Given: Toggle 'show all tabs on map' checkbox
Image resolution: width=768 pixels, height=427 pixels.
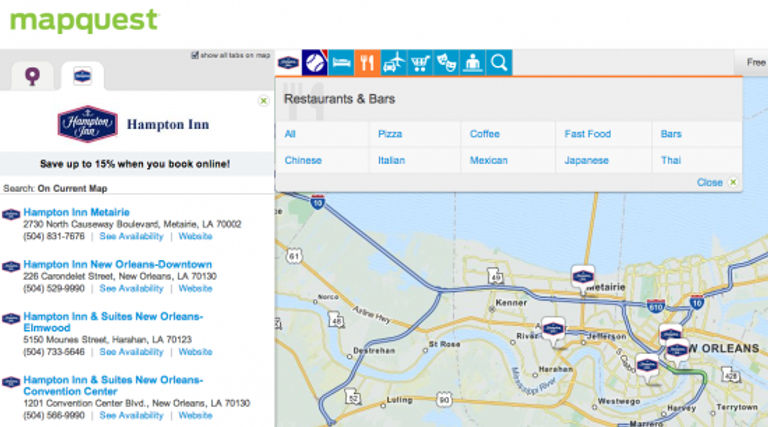Looking at the screenshot, I should pyautogui.click(x=194, y=55).
